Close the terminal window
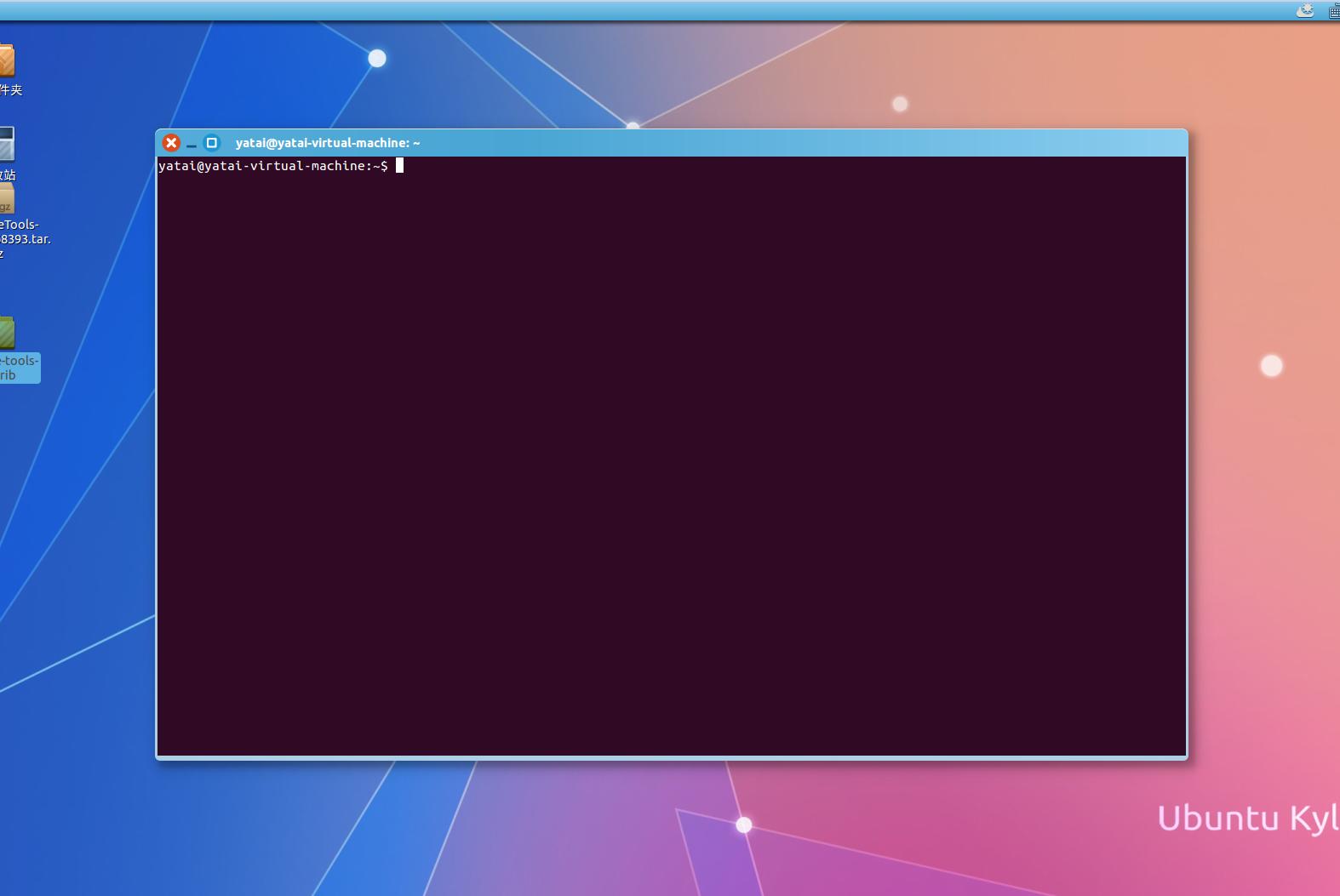 pos(171,143)
